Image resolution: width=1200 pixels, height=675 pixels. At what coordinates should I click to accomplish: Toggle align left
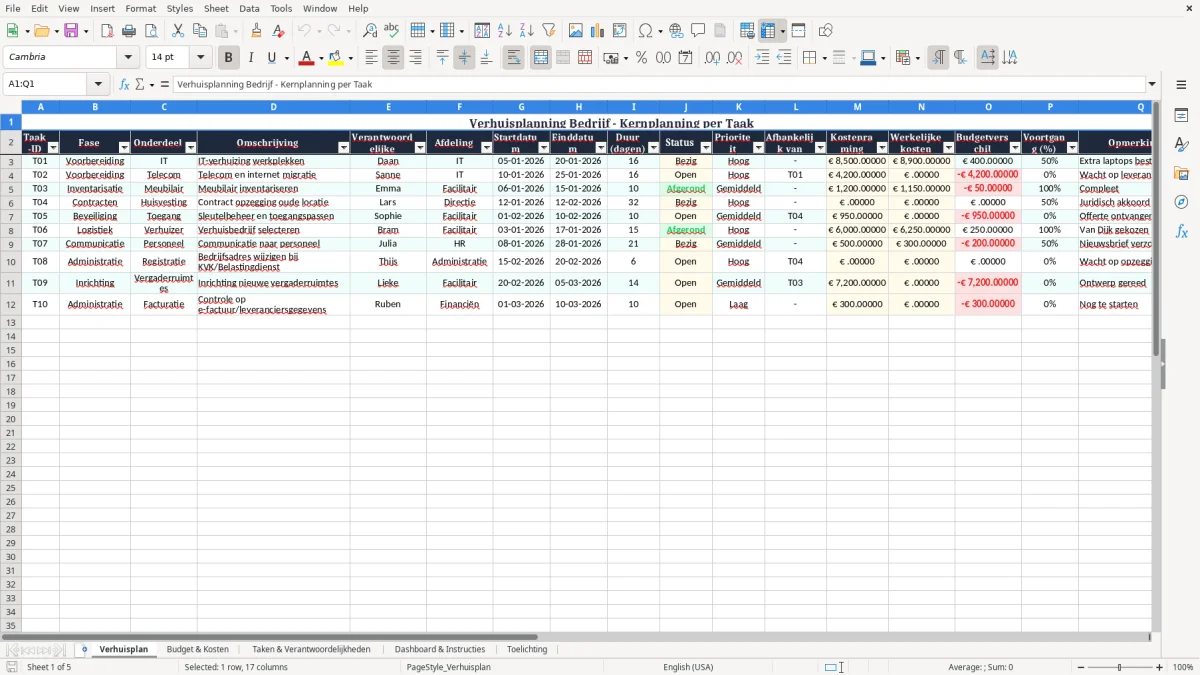tap(371, 58)
